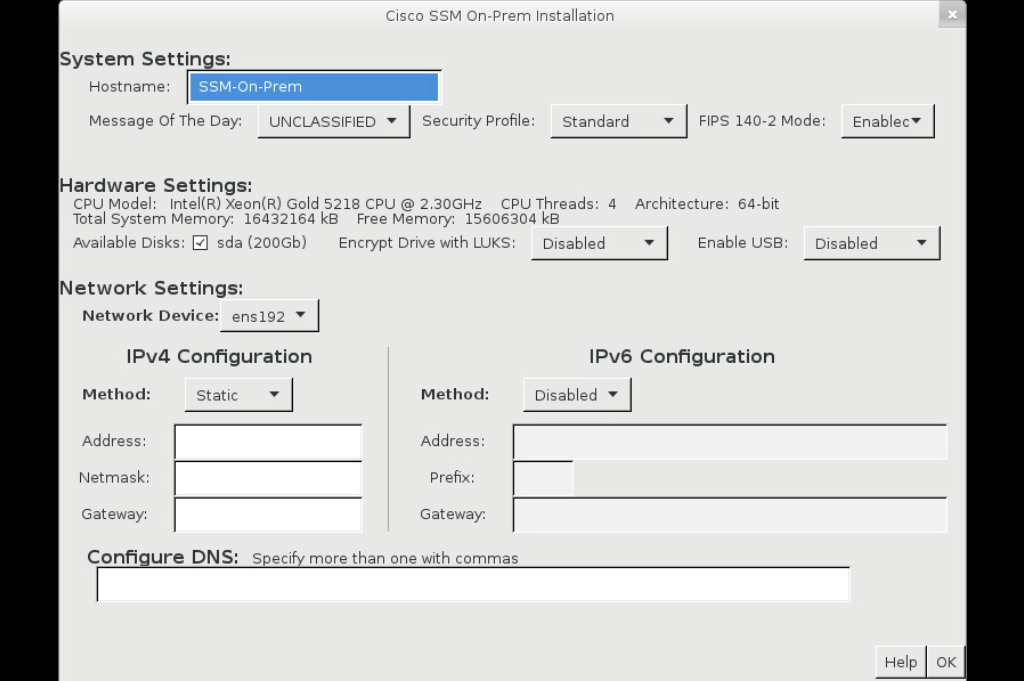Screen dimensions: 1024x681
Task: Click the Configure DNS input field
Action: (x=473, y=584)
